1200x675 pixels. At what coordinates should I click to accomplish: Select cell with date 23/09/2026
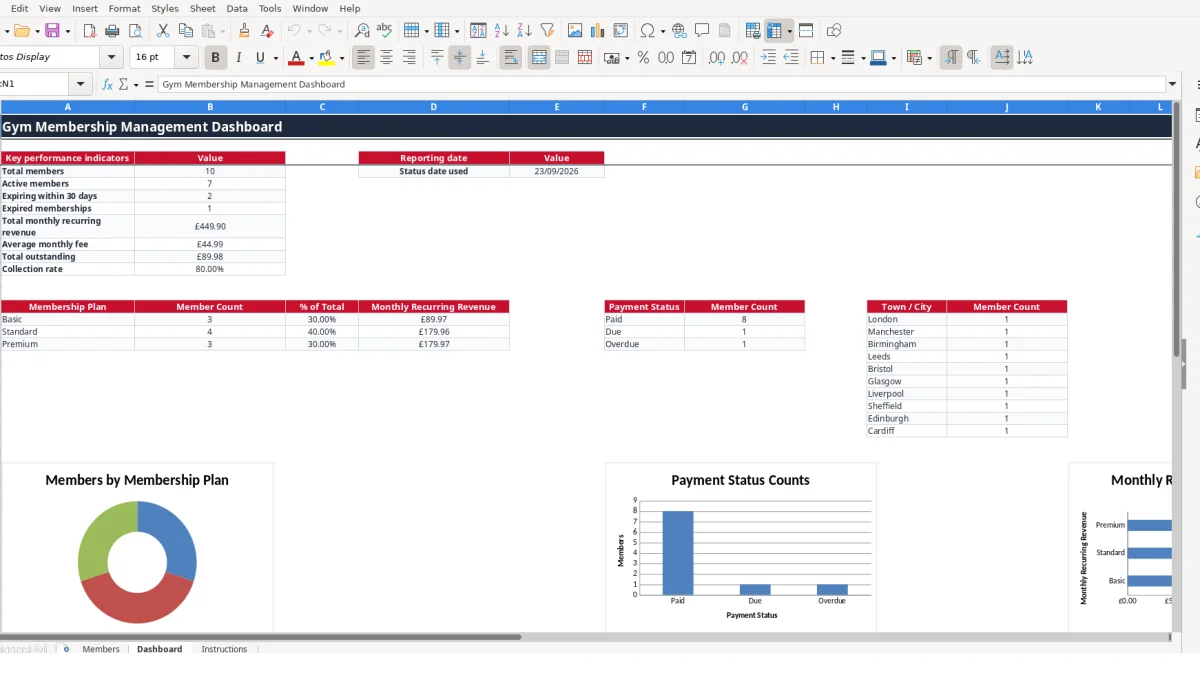tap(557, 171)
